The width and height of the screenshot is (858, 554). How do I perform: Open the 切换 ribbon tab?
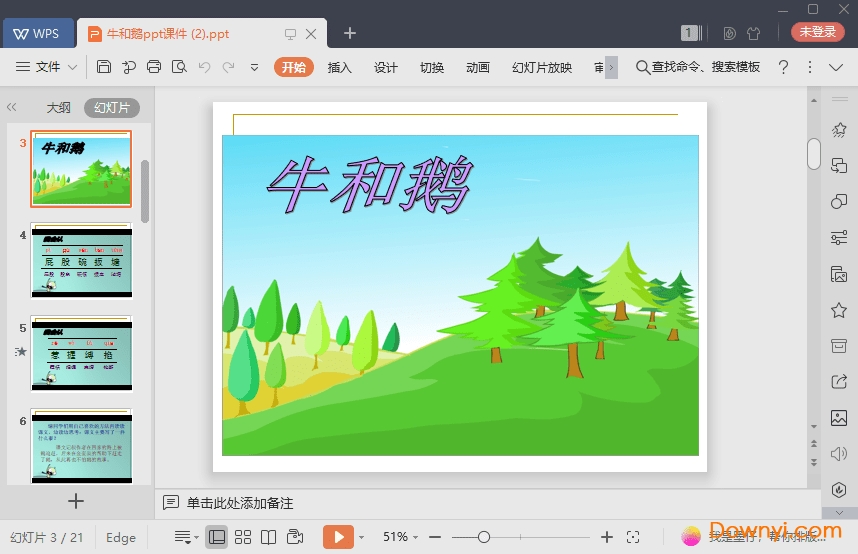432,67
